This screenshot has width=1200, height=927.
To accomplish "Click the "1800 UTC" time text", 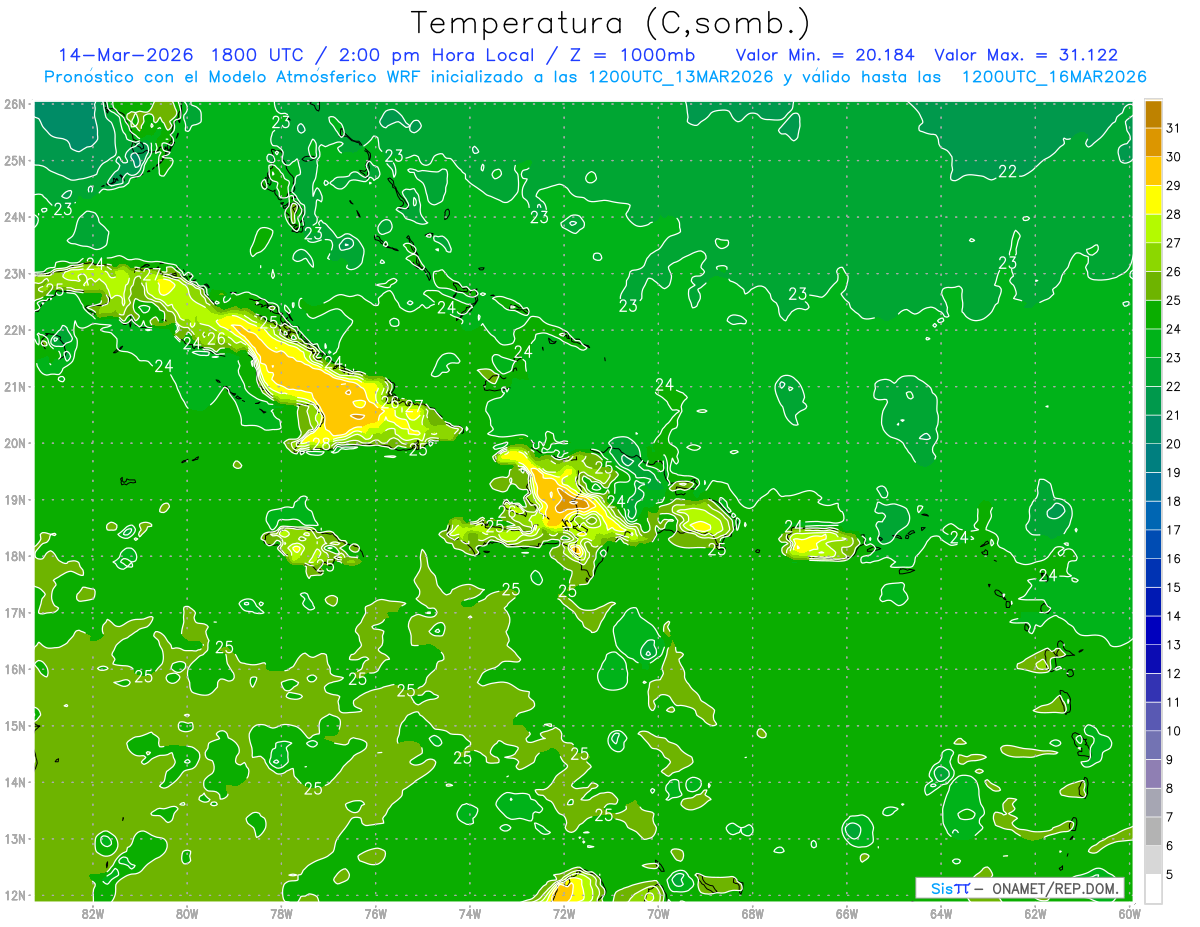I will click(x=261, y=55).
